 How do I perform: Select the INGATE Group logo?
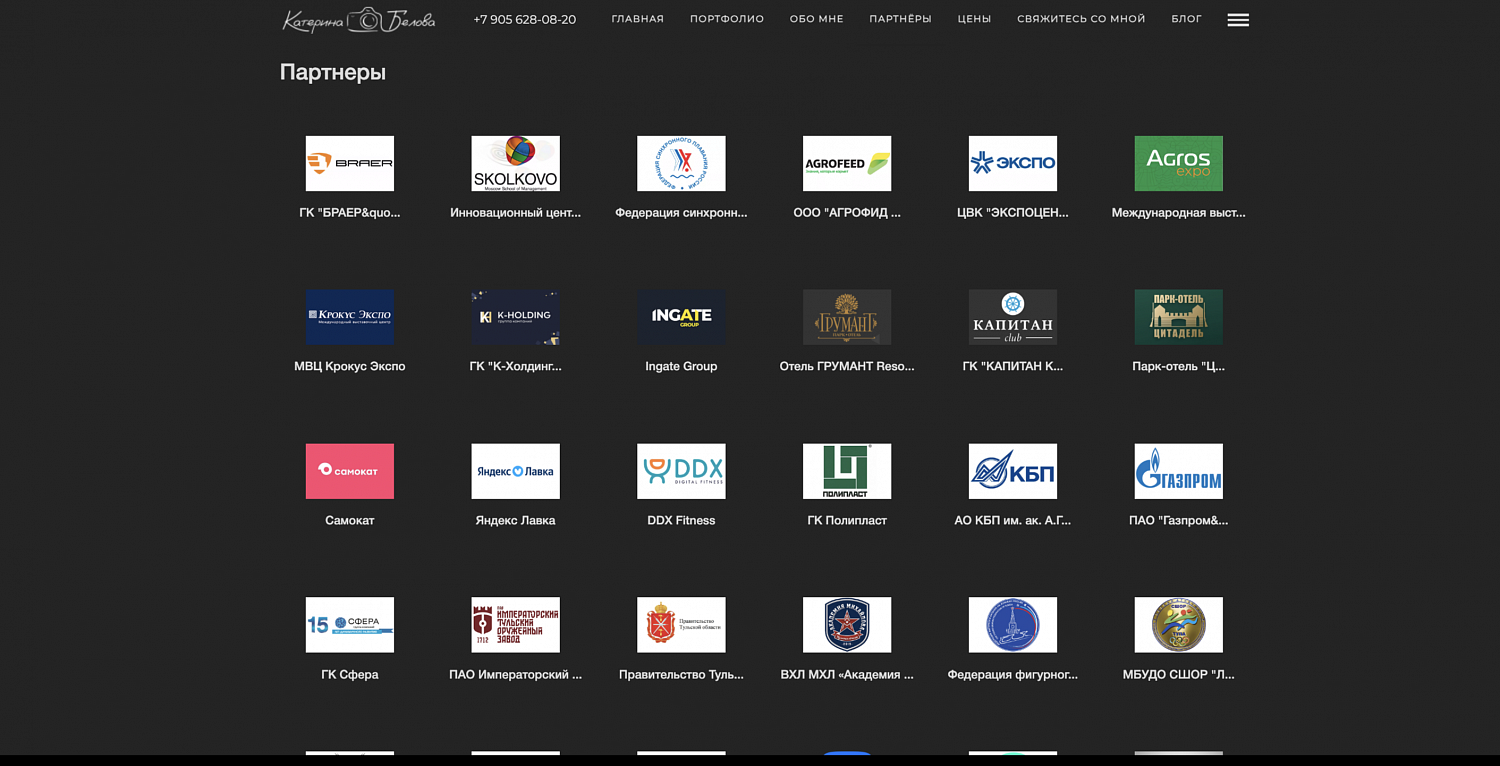coord(681,317)
